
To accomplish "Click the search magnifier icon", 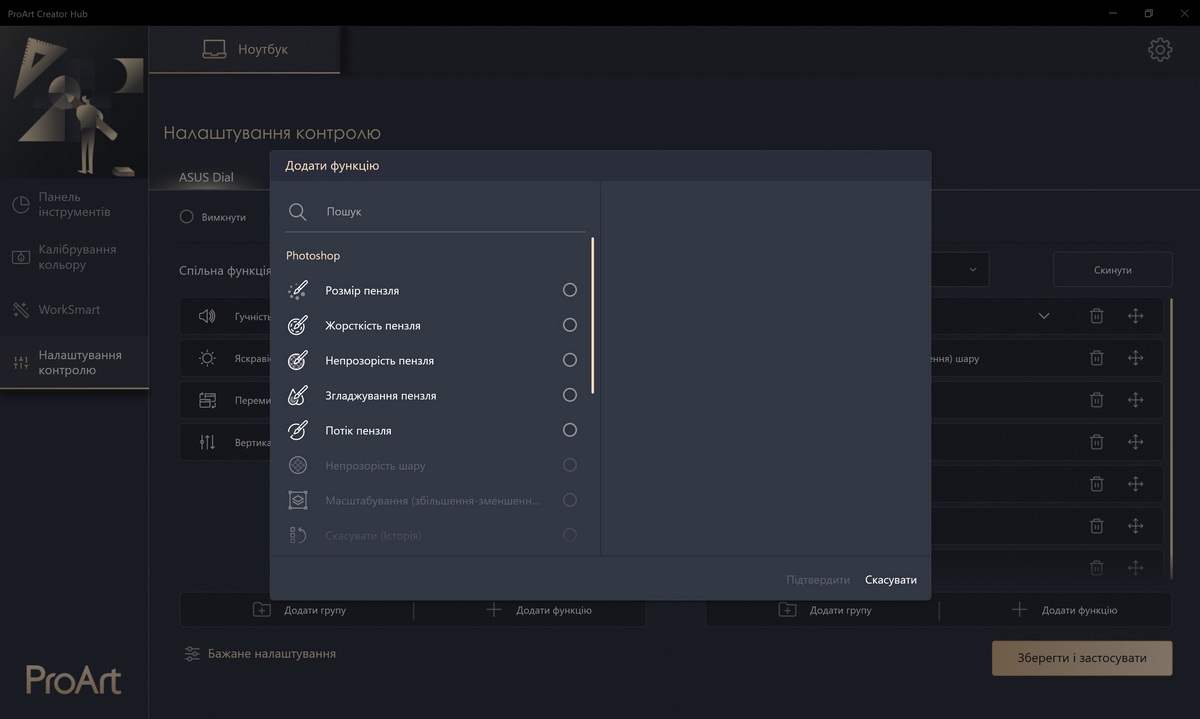I will pyautogui.click(x=297, y=212).
